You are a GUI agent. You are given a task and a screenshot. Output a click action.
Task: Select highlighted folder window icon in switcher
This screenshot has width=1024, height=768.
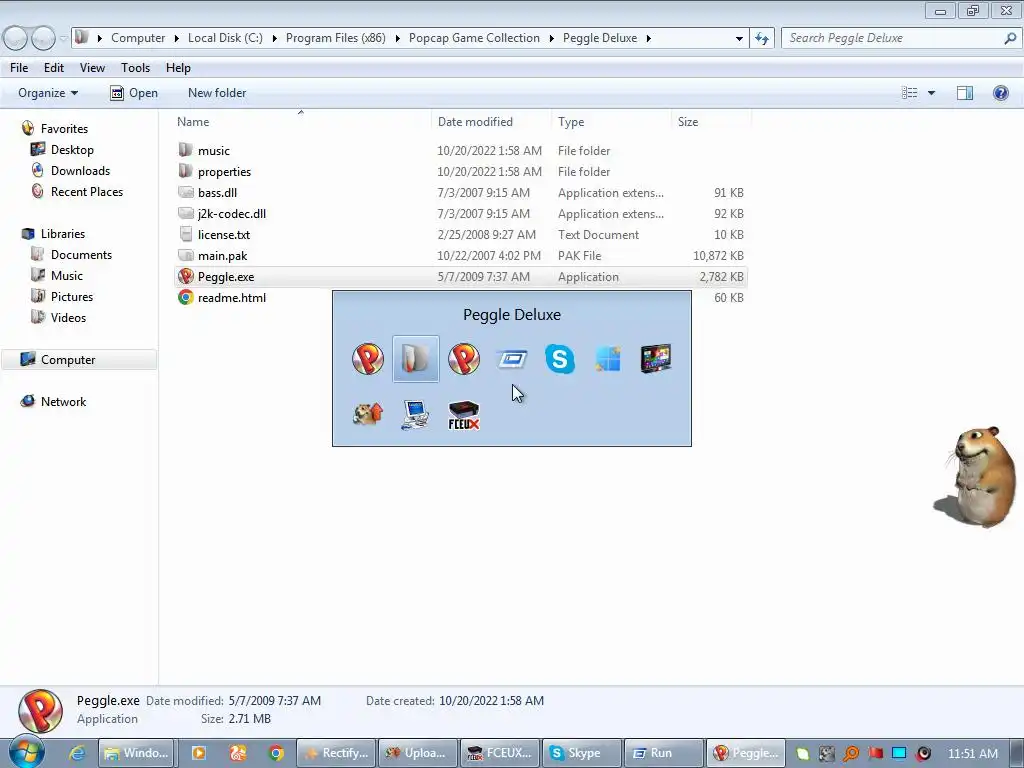pos(416,359)
